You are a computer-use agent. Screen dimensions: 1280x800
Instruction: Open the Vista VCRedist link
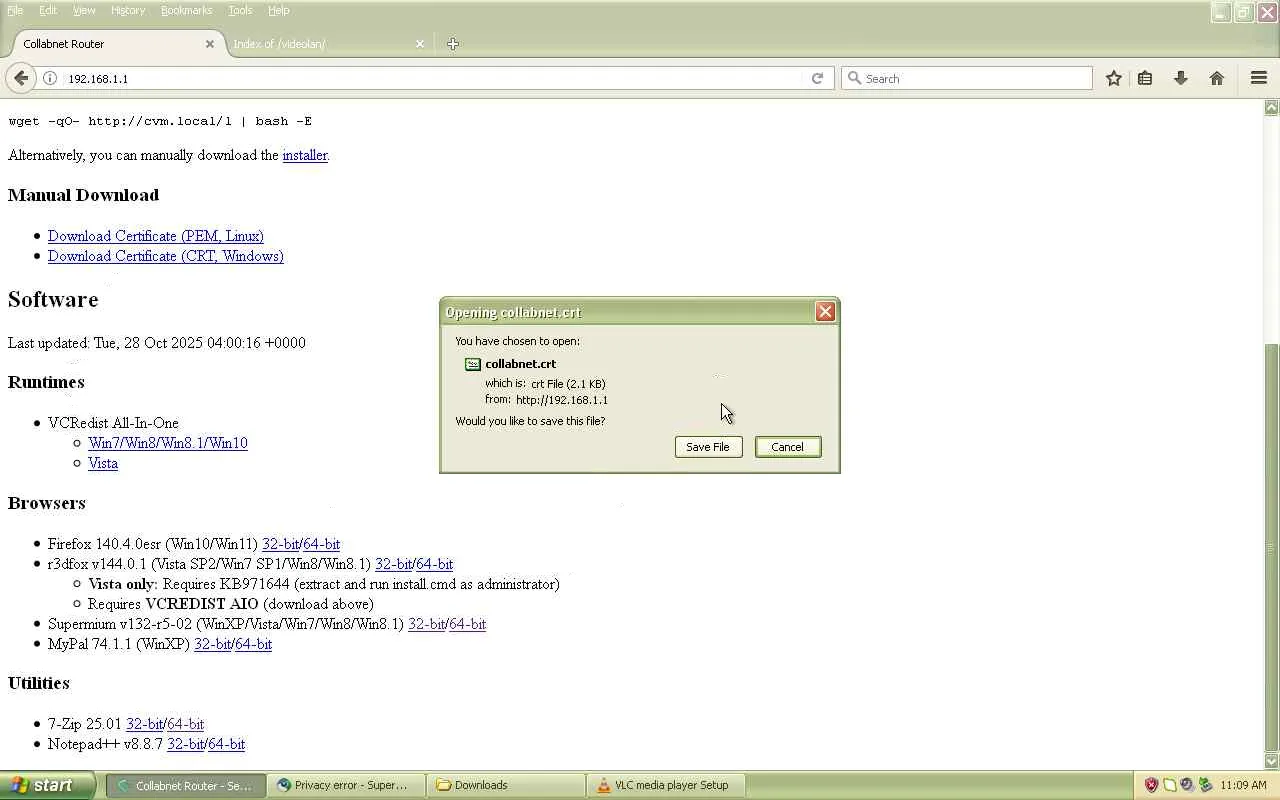coord(103,463)
